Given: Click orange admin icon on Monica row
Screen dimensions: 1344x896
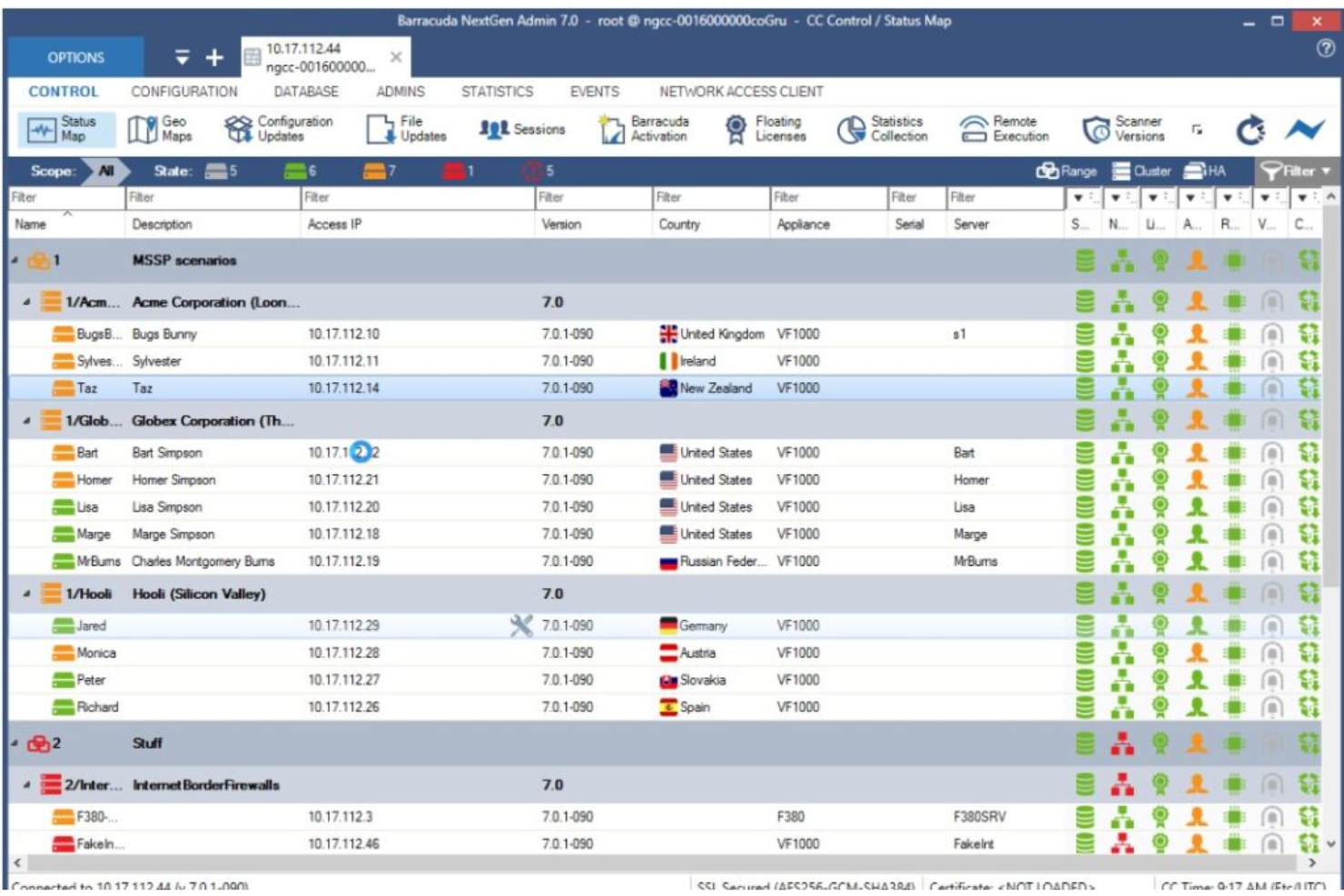Looking at the screenshot, I should pos(1197,653).
